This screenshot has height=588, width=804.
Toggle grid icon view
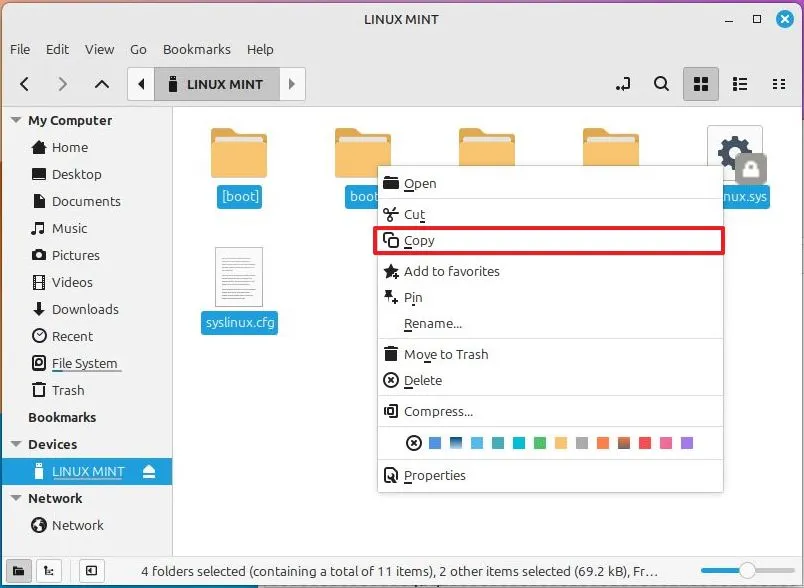[x=700, y=84]
